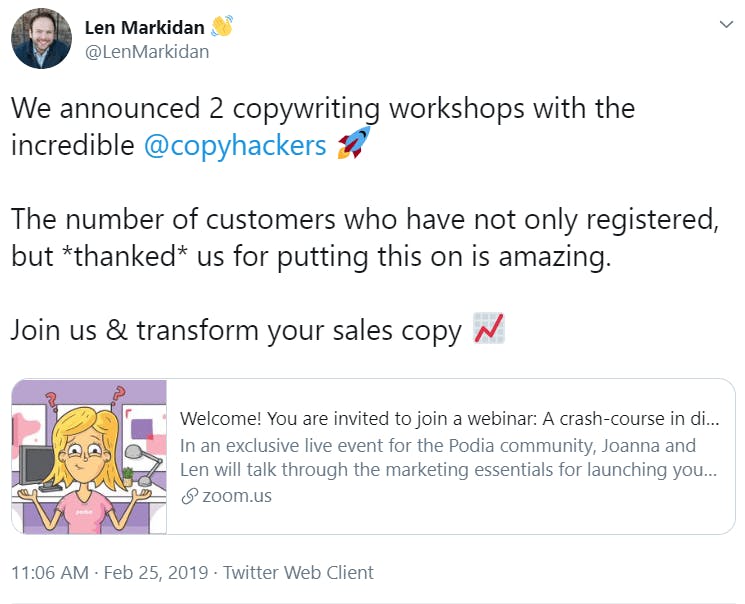
Task: Open the Len Markidan display name
Action: pyautogui.click(x=144, y=28)
